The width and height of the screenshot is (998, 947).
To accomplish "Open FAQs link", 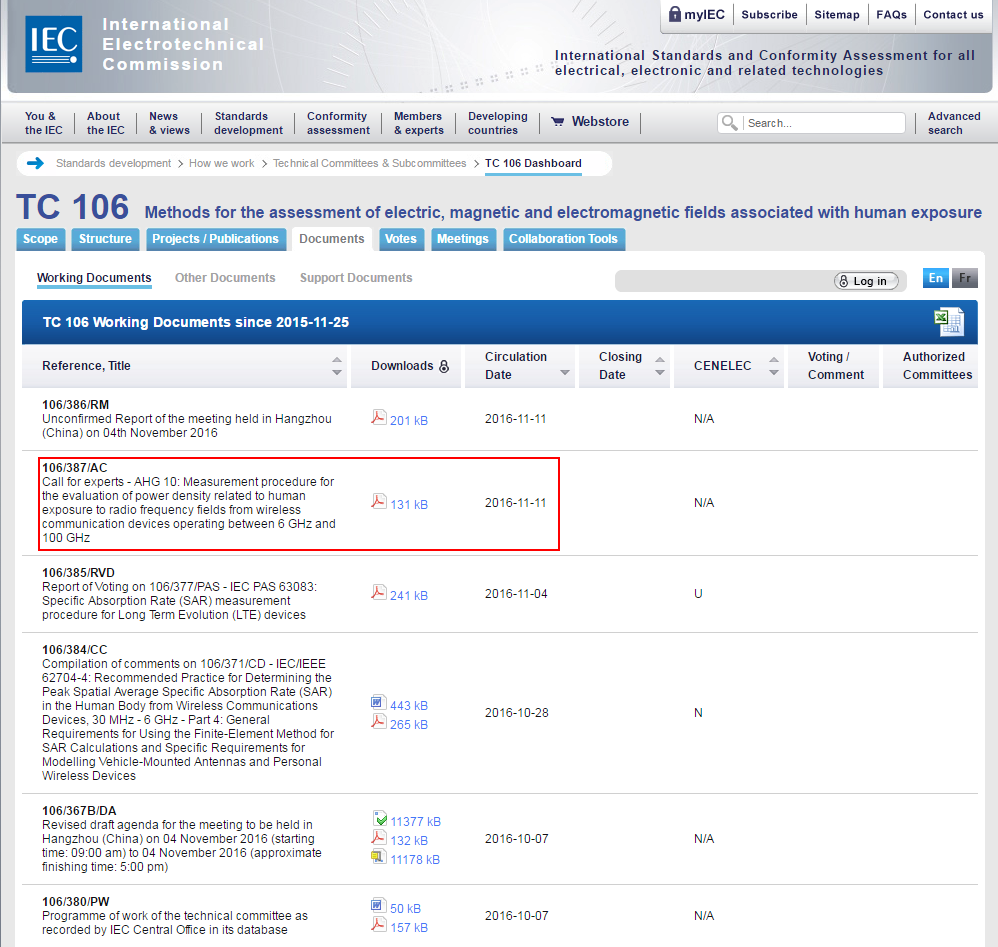I will point(892,15).
